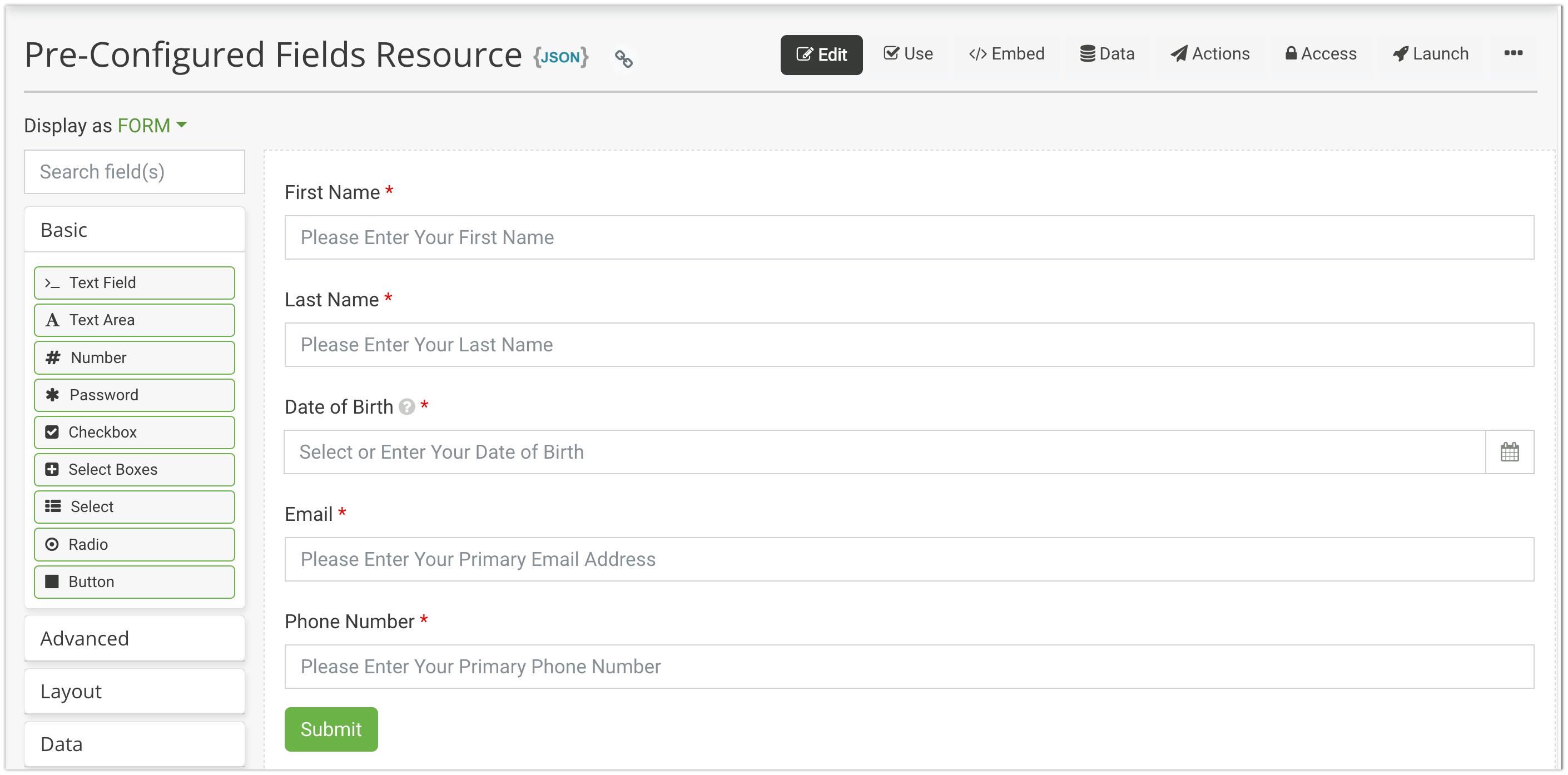The width and height of the screenshot is (1568, 775).
Task: Select the Number field component
Action: tap(135, 357)
